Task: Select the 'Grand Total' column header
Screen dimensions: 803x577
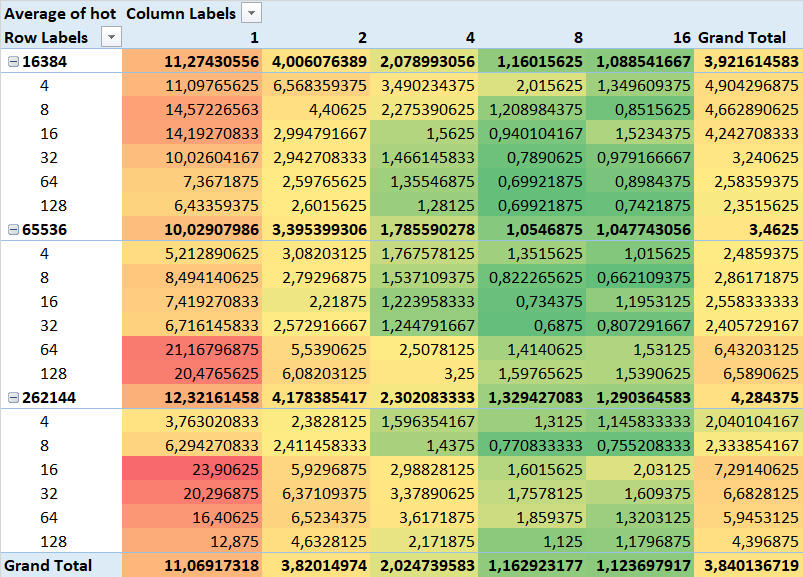Action: pos(742,37)
